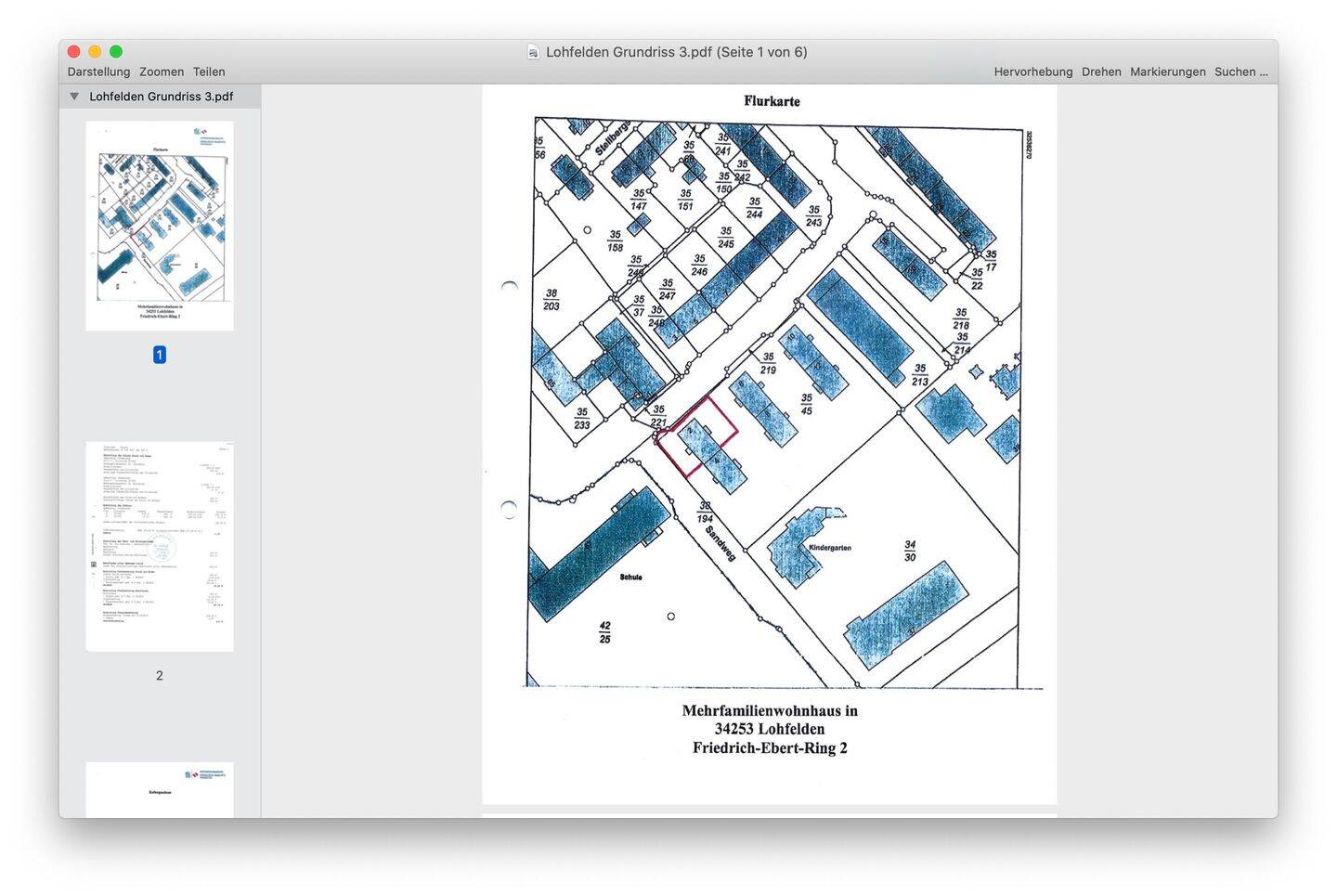Click the page 2 number label
The width and height of the screenshot is (1337, 896).
tap(160, 676)
